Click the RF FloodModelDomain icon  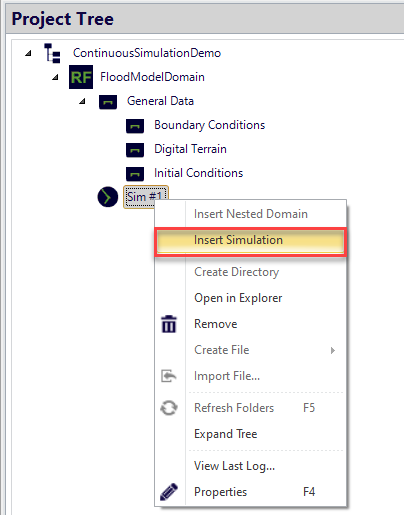click(x=81, y=77)
